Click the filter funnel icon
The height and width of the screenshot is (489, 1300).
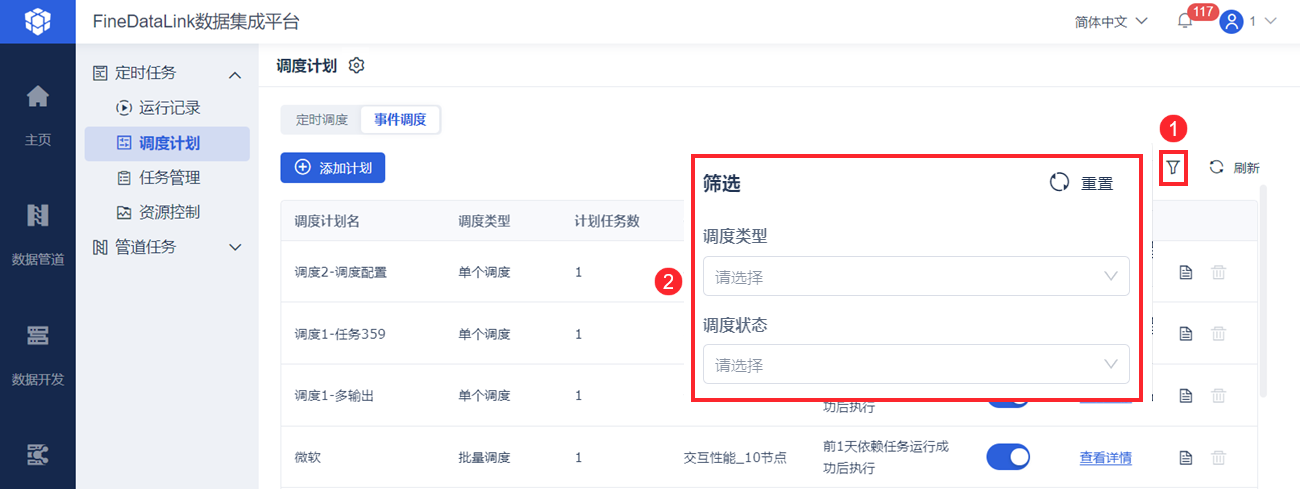1173,168
